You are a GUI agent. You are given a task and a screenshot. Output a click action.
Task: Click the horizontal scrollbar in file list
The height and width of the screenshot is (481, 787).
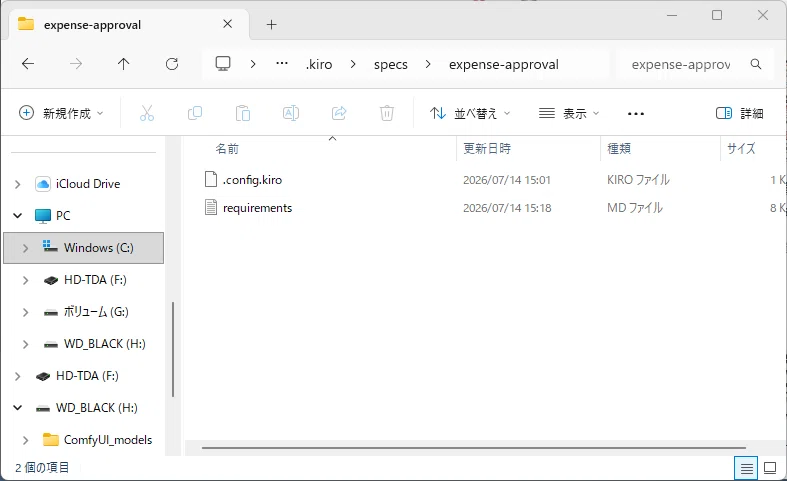(x=473, y=447)
